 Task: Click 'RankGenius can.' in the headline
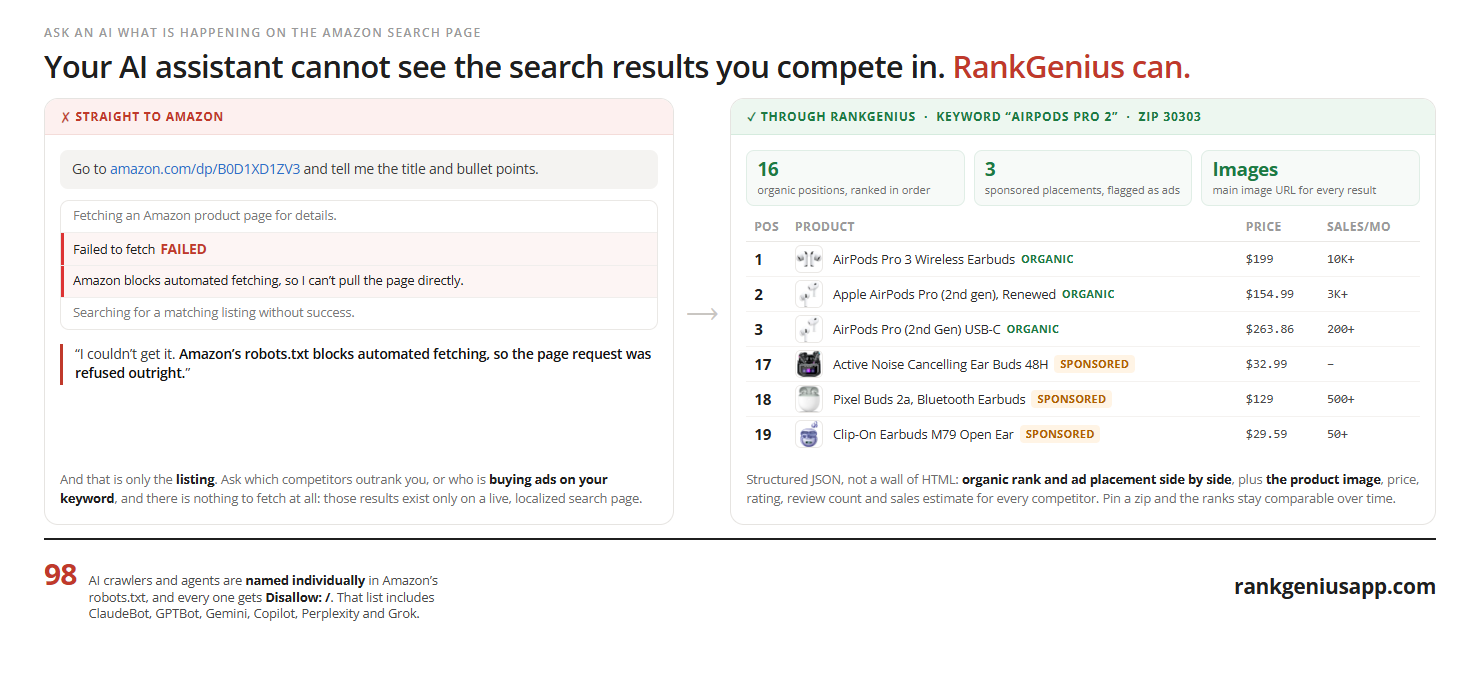[1071, 67]
